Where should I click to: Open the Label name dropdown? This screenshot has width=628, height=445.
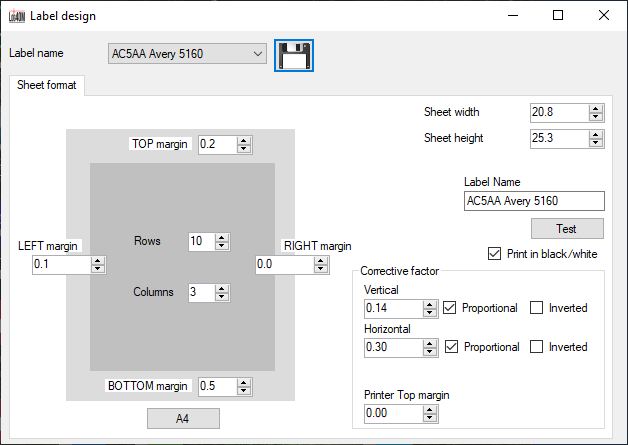187,54
